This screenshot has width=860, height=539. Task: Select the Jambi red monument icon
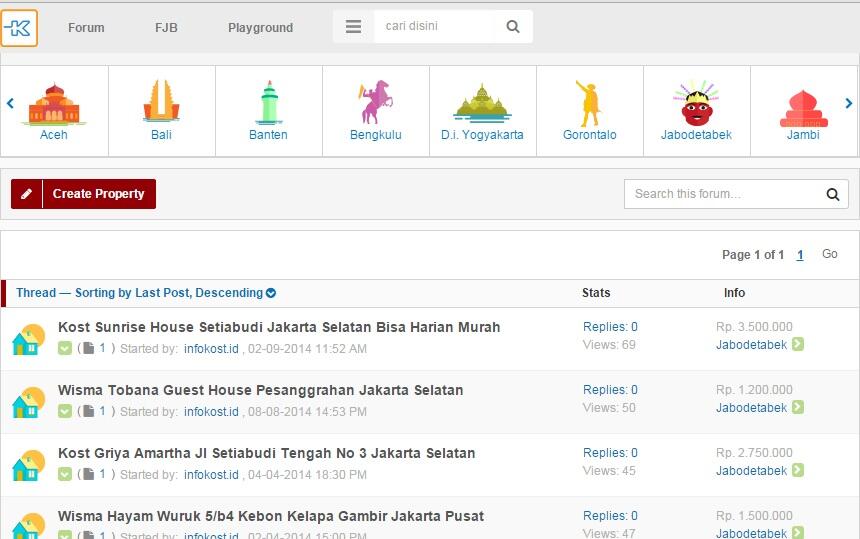804,109
